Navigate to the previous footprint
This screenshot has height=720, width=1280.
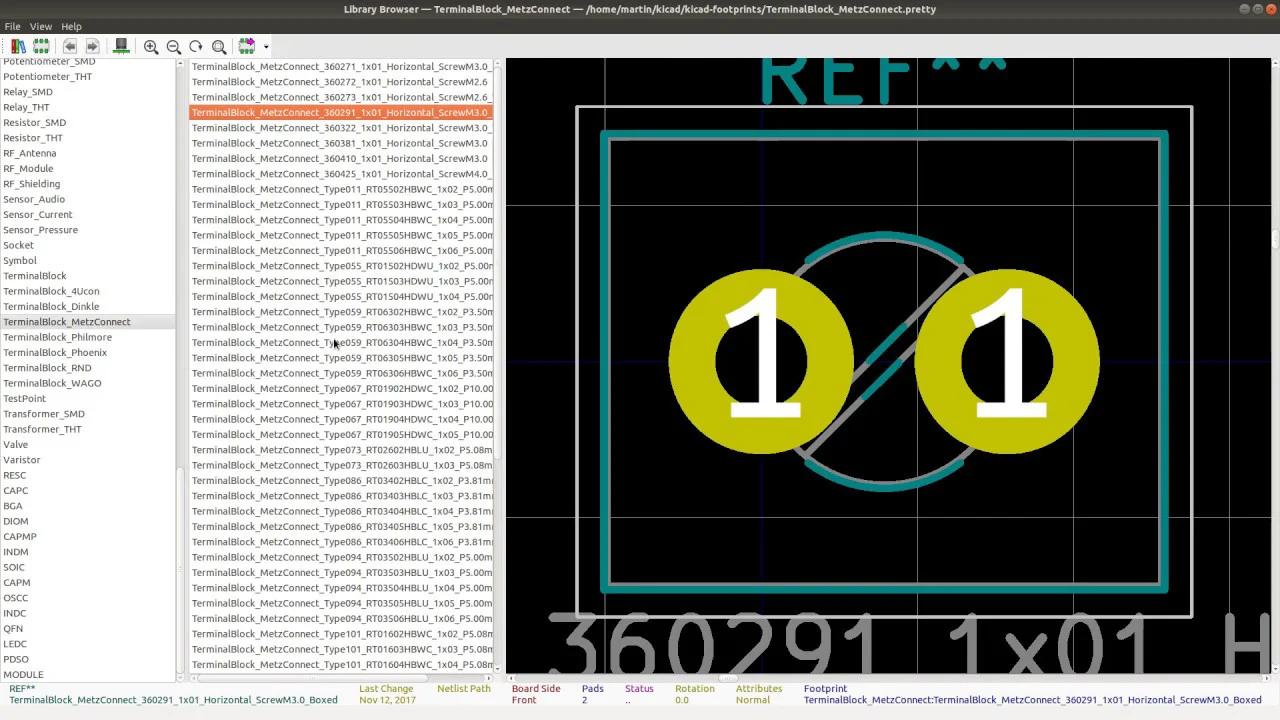[x=69, y=46]
